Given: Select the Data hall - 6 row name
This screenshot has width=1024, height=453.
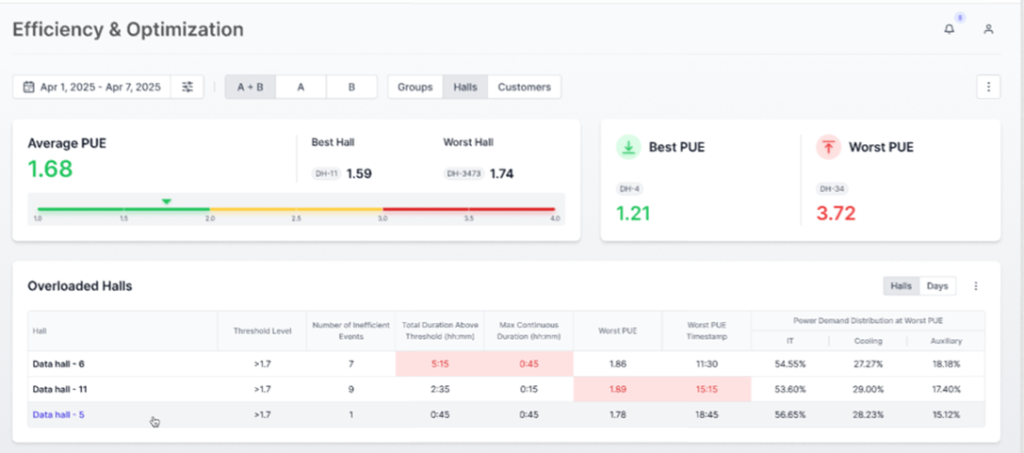Looking at the screenshot, I should (x=58, y=364).
